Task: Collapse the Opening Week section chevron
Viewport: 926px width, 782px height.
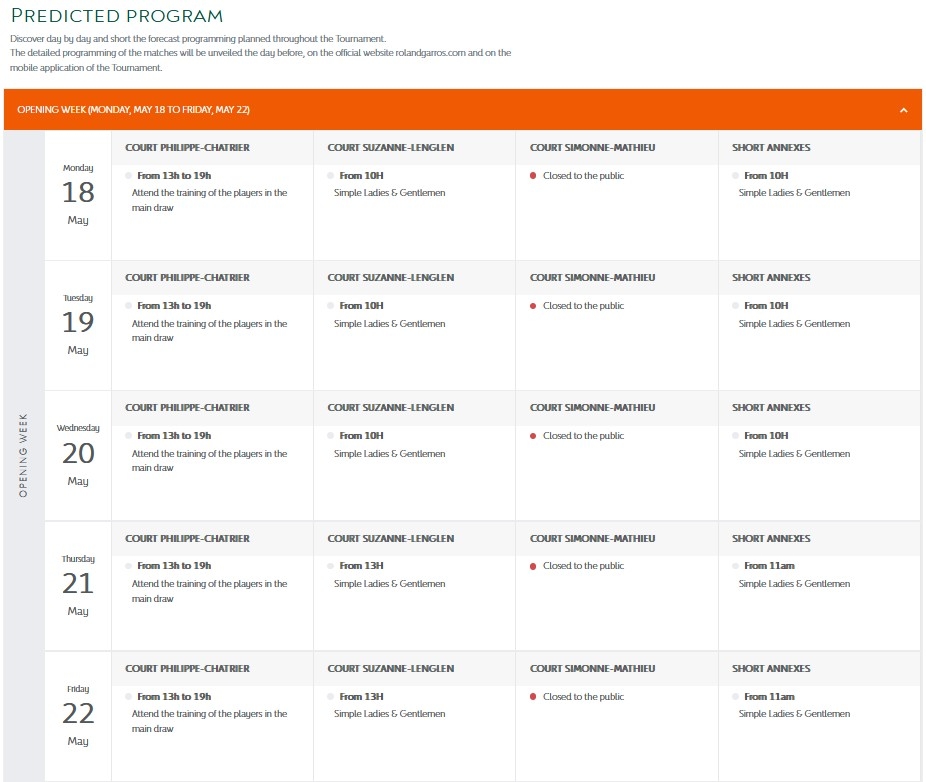Action: (903, 110)
